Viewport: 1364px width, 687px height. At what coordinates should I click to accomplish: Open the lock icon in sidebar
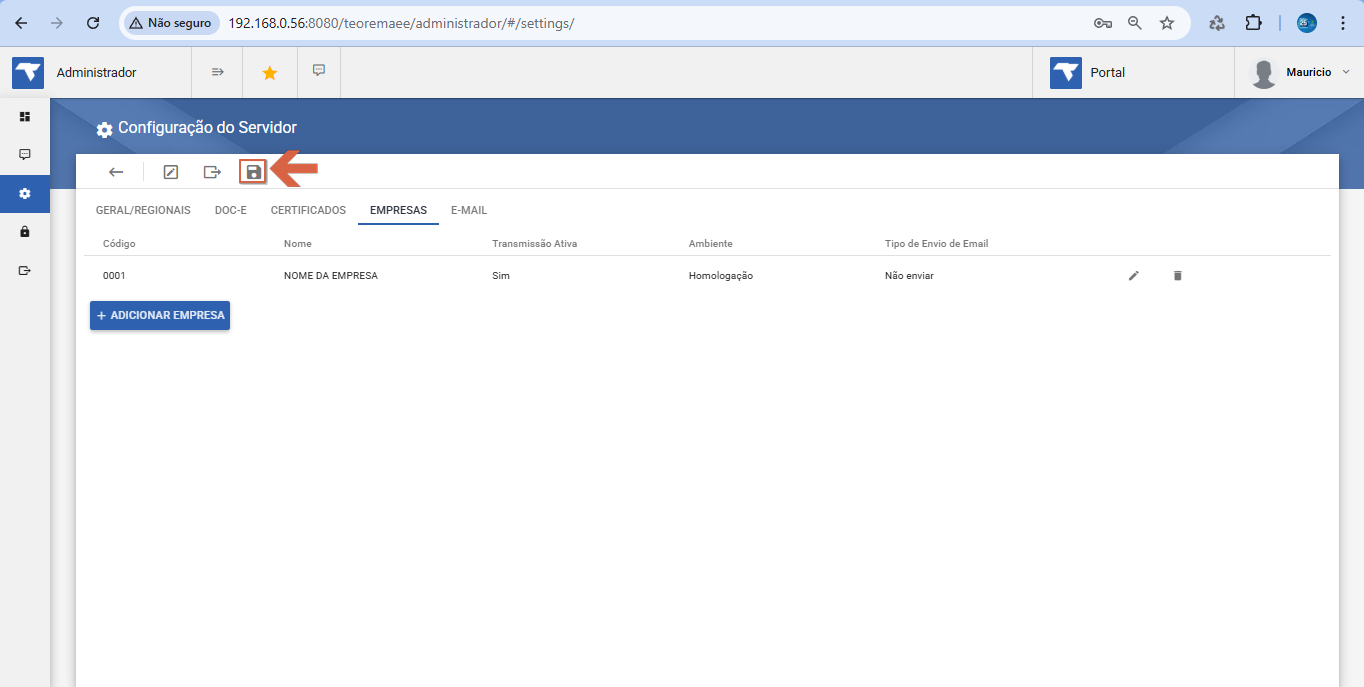[x=25, y=231]
